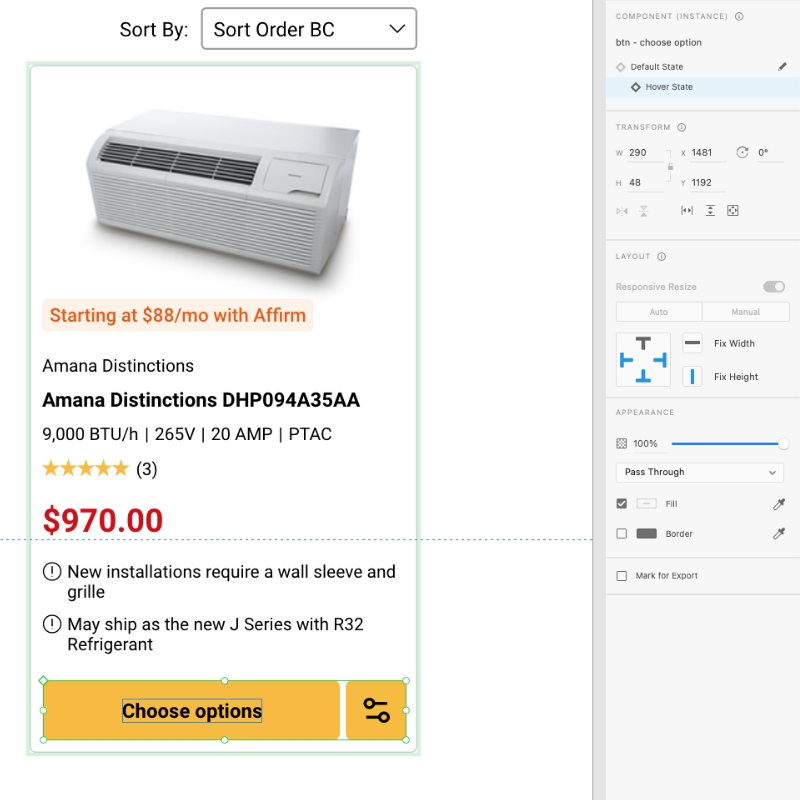Viewport: 800px width, 800px height.
Task: Click the flip vertical icon in Transform panel
Action: [x=644, y=210]
